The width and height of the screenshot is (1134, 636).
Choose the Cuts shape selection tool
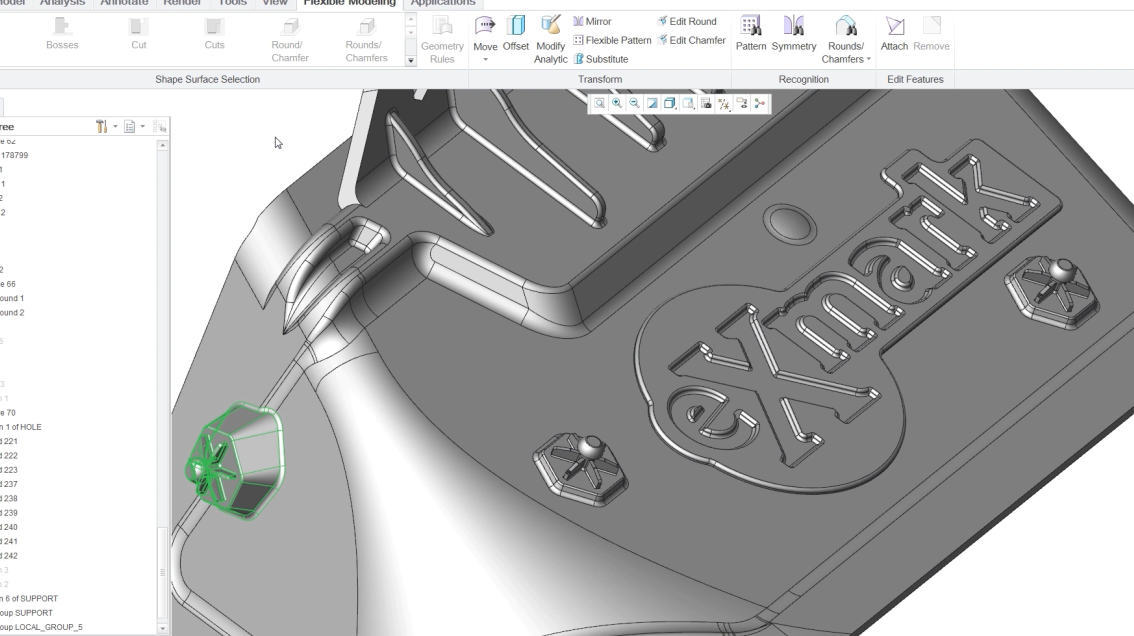pos(214,34)
